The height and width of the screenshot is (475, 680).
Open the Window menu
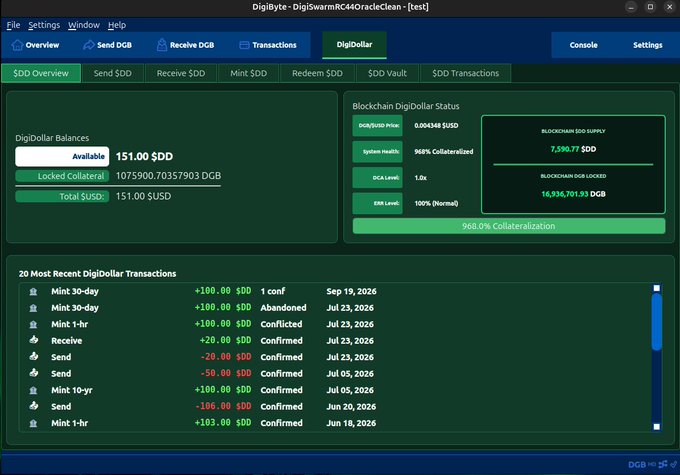pyautogui.click(x=84, y=25)
